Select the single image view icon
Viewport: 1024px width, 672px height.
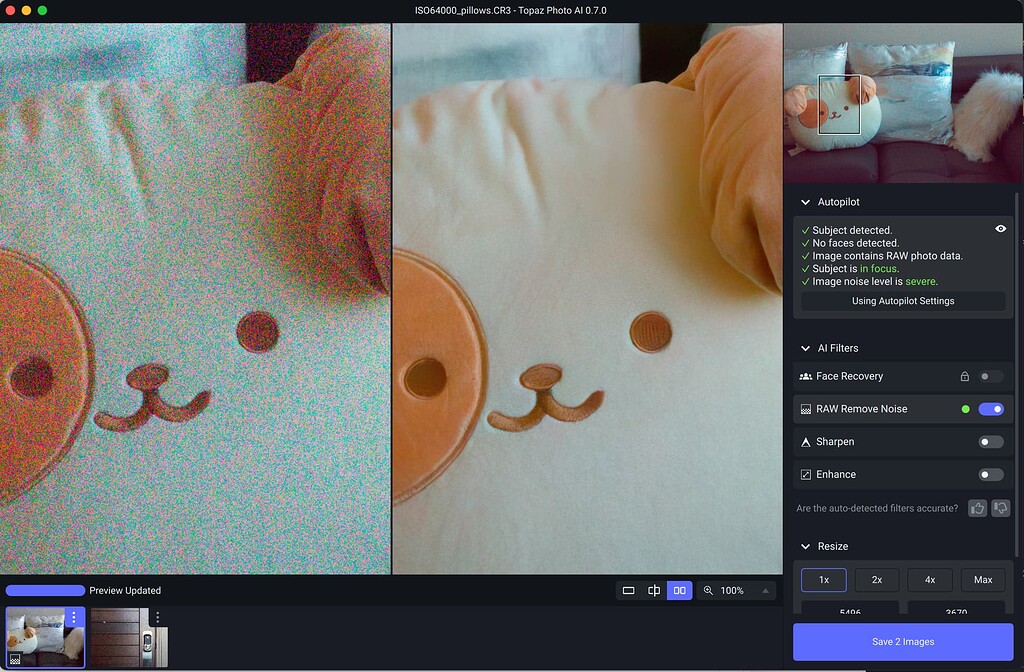tap(630, 590)
